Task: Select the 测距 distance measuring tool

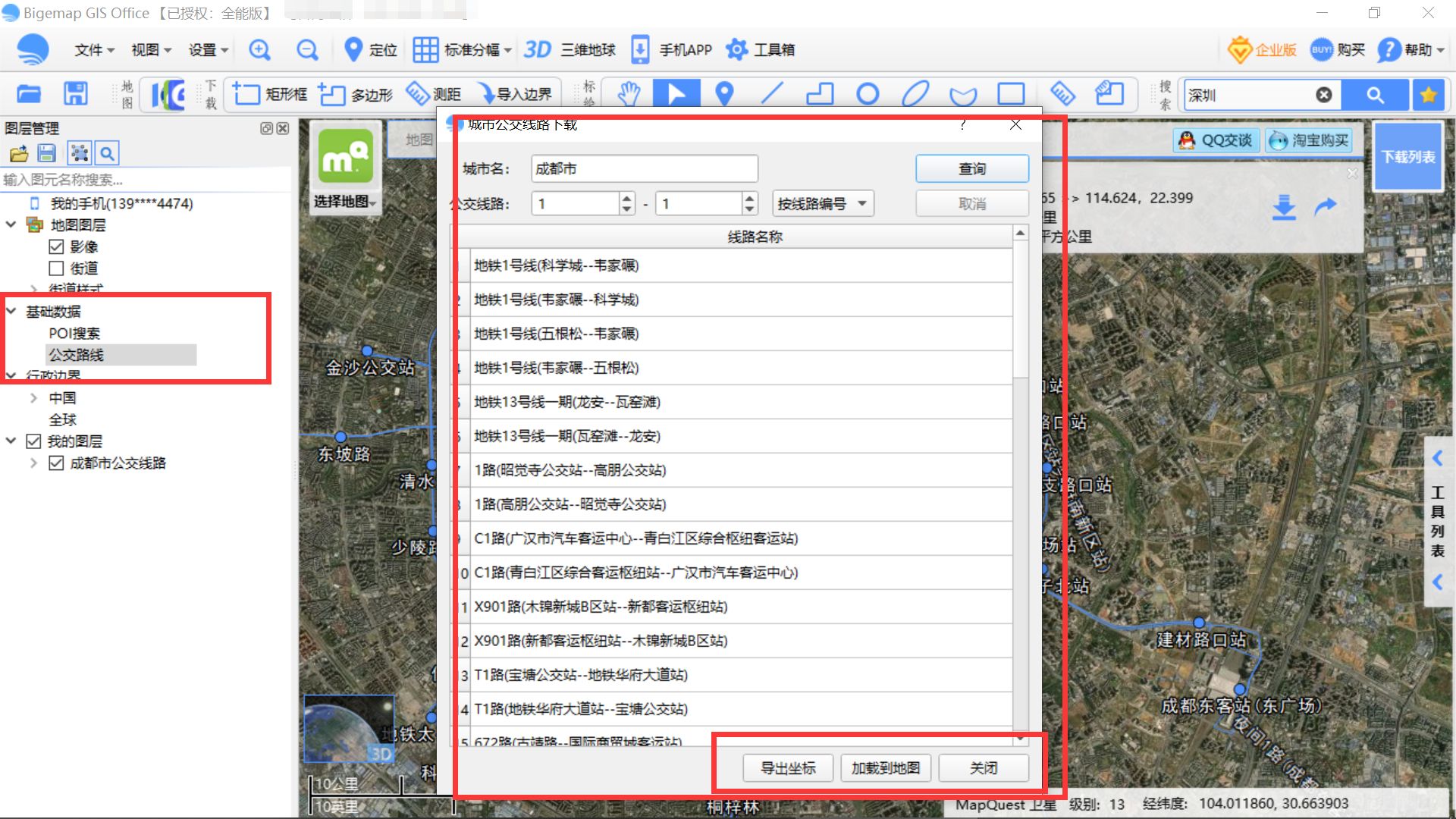Action: pyautogui.click(x=434, y=94)
